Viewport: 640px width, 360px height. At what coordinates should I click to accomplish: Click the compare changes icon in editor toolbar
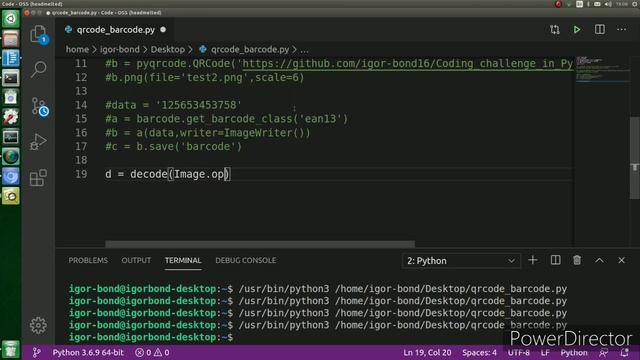pos(555,29)
